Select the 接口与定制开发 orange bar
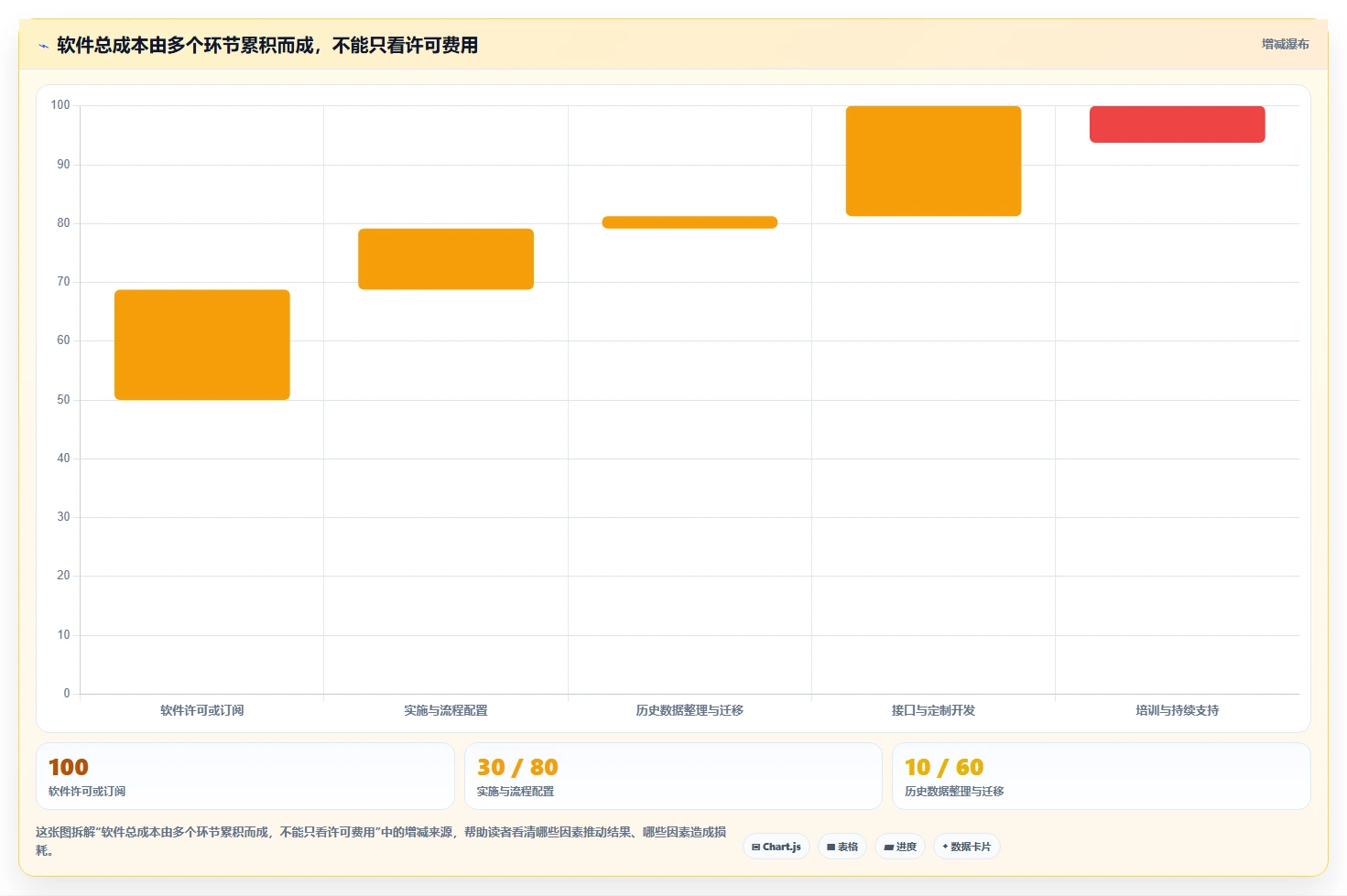 (933, 161)
